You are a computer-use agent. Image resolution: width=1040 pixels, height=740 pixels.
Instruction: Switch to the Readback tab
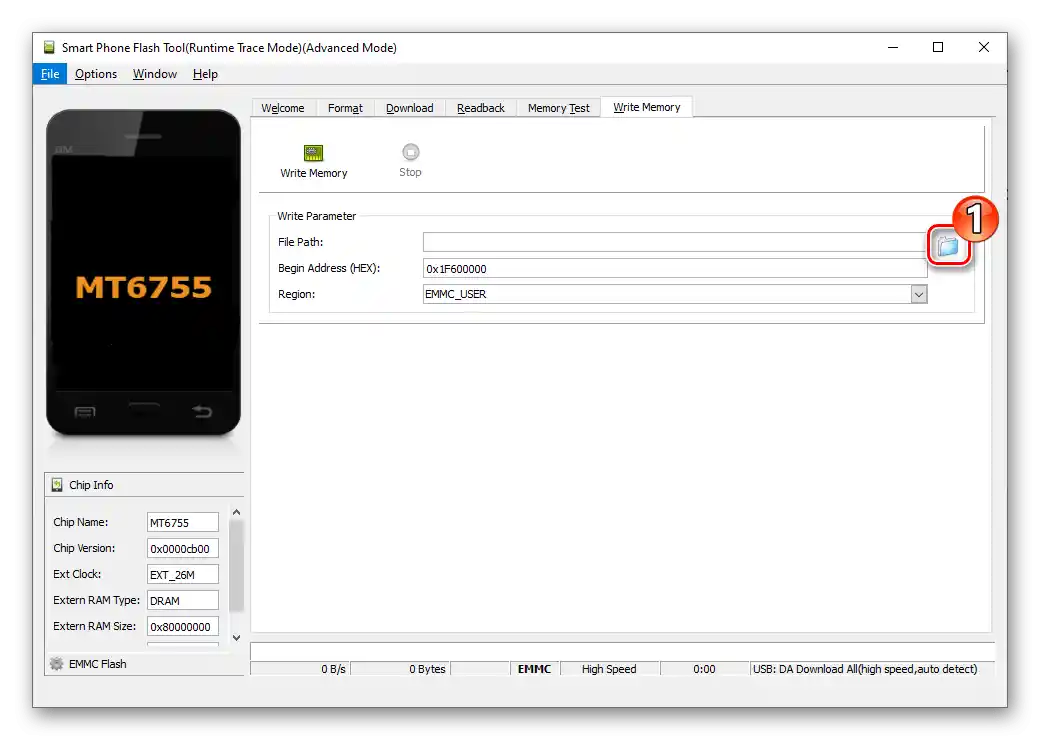(480, 107)
